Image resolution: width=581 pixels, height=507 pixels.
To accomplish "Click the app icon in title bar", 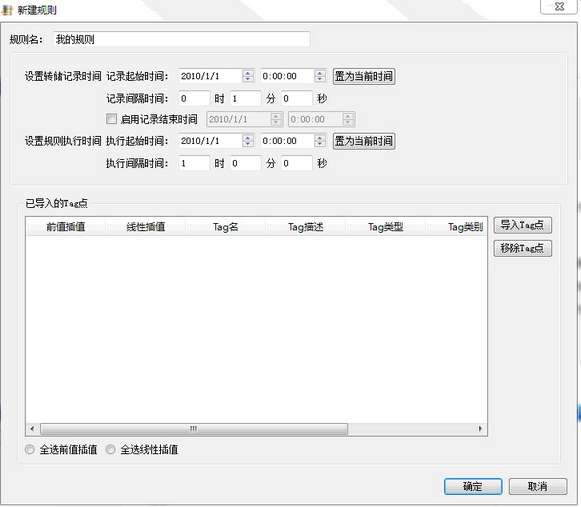I will (7, 10).
